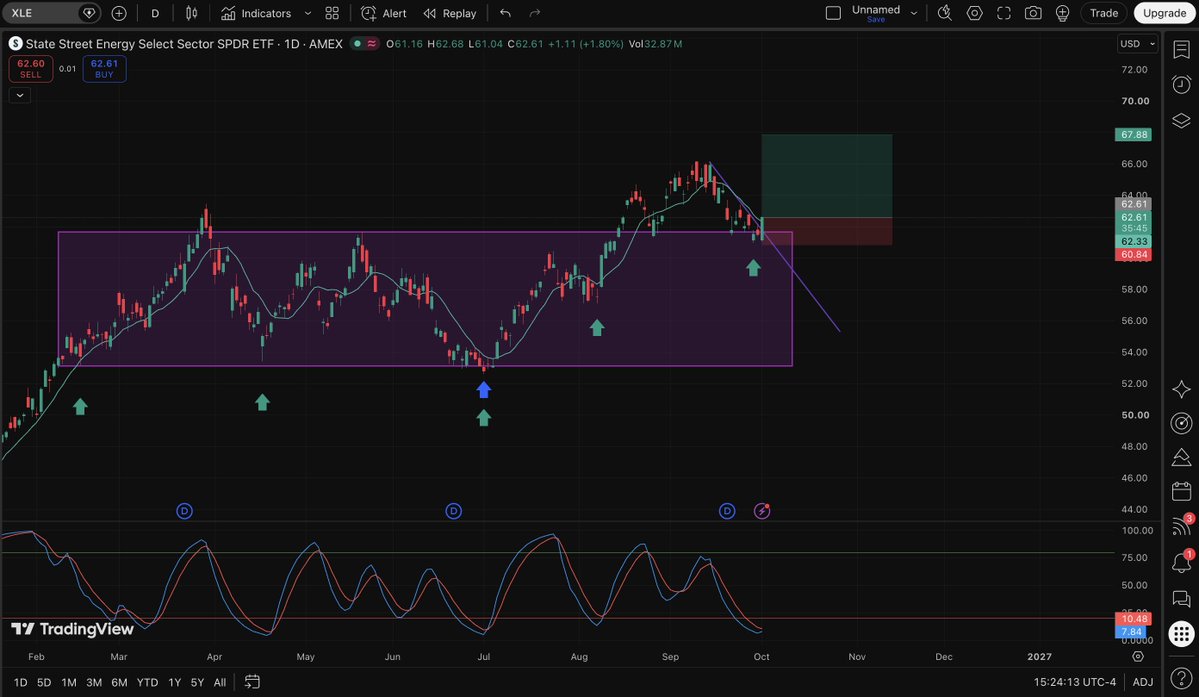The width and height of the screenshot is (1199, 697).
Task: Select the 5D time range
Action: point(44,682)
